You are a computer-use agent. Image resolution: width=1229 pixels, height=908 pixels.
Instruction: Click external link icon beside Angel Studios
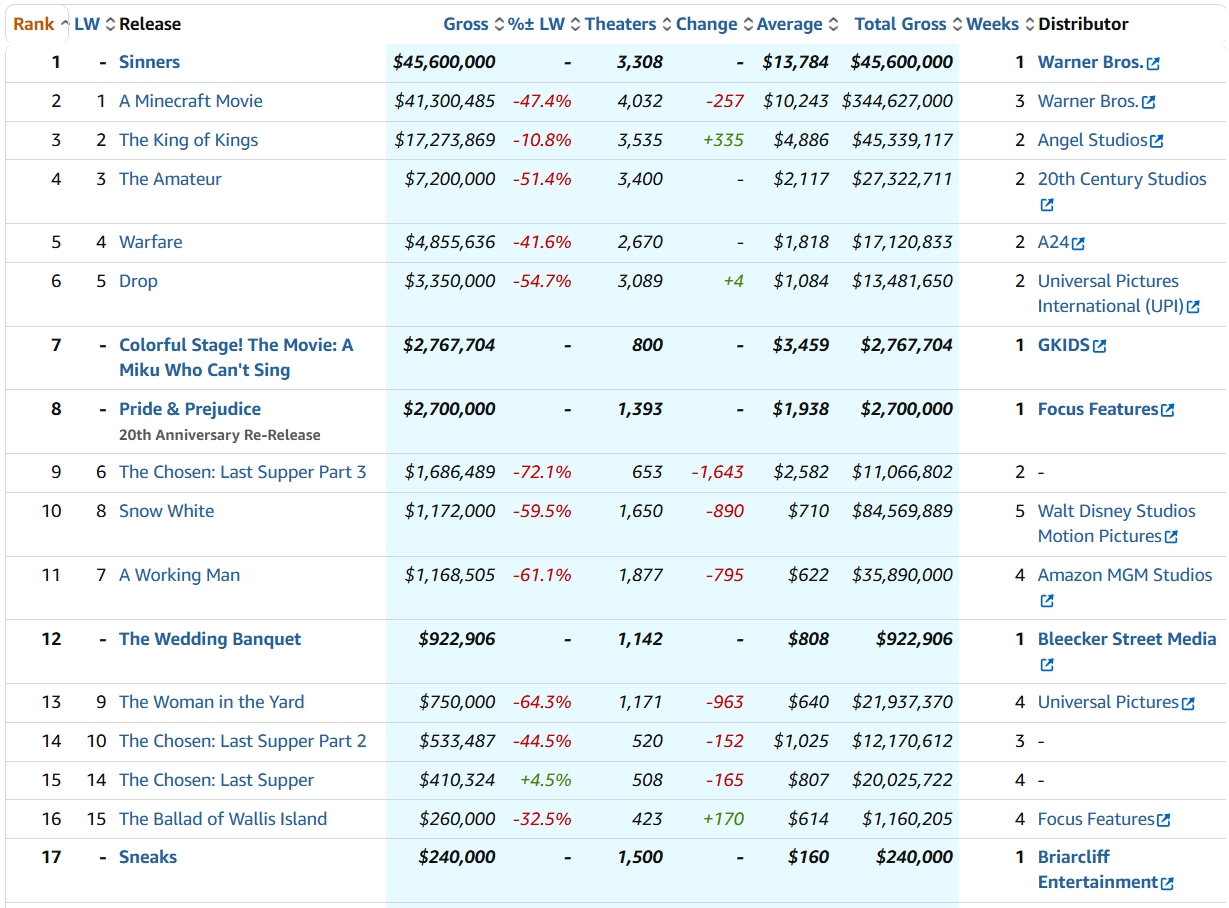[1157, 142]
